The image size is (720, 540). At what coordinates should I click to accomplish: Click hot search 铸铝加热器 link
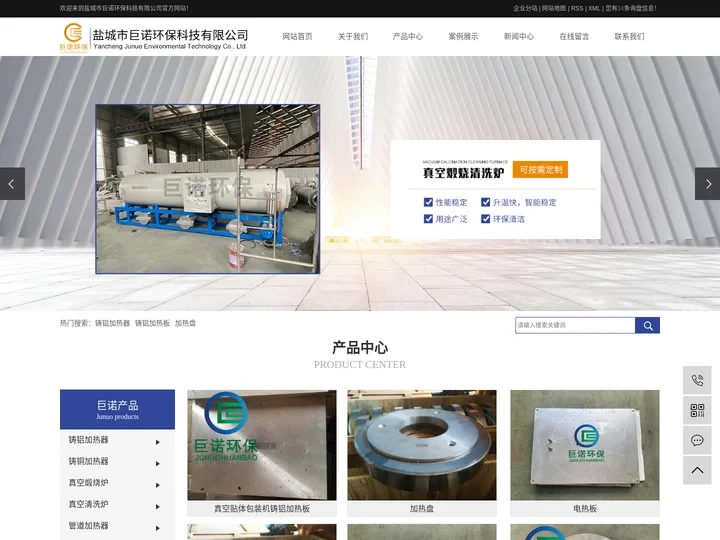pyautogui.click(x=112, y=323)
